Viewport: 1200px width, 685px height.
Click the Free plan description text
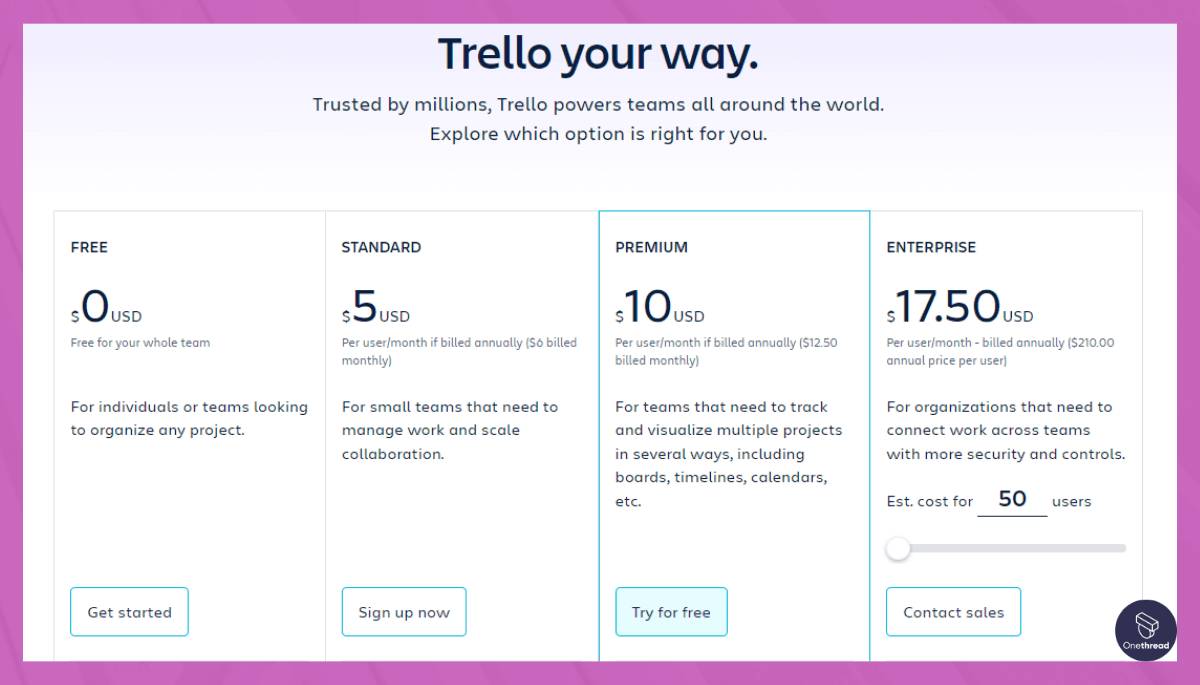click(188, 418)
